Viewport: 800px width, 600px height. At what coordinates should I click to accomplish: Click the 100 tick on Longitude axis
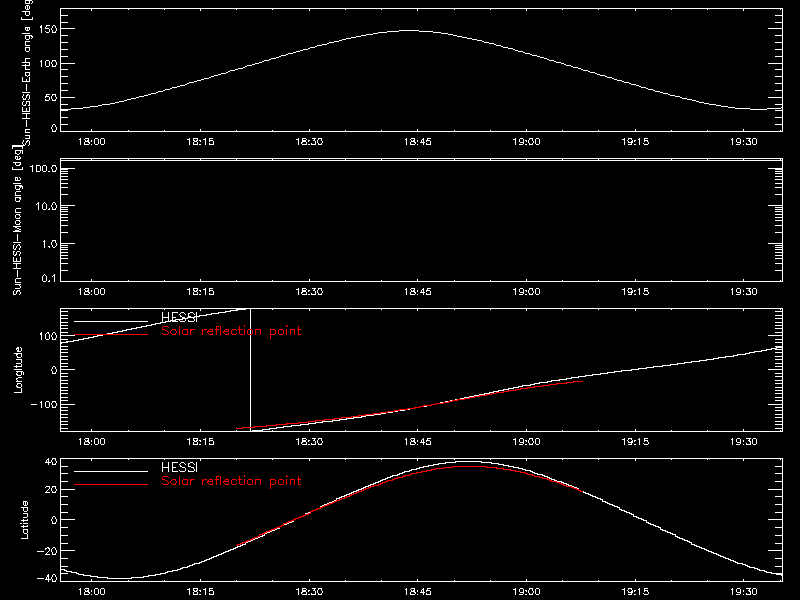[48, 336]
